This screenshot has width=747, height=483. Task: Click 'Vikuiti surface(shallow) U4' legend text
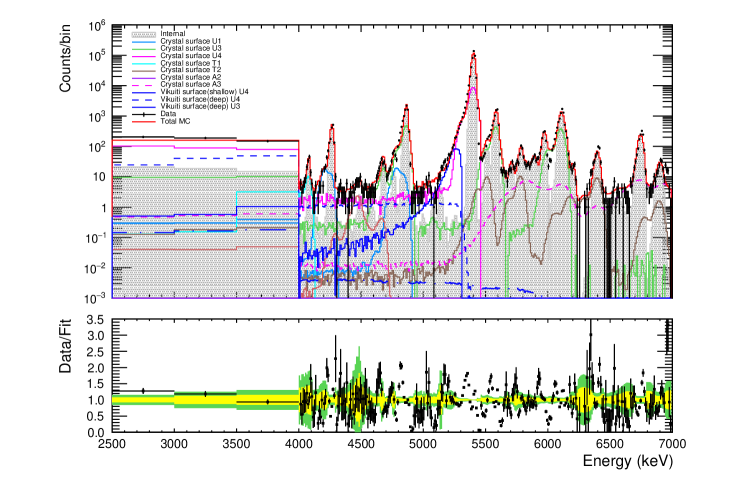coord(204,91)
